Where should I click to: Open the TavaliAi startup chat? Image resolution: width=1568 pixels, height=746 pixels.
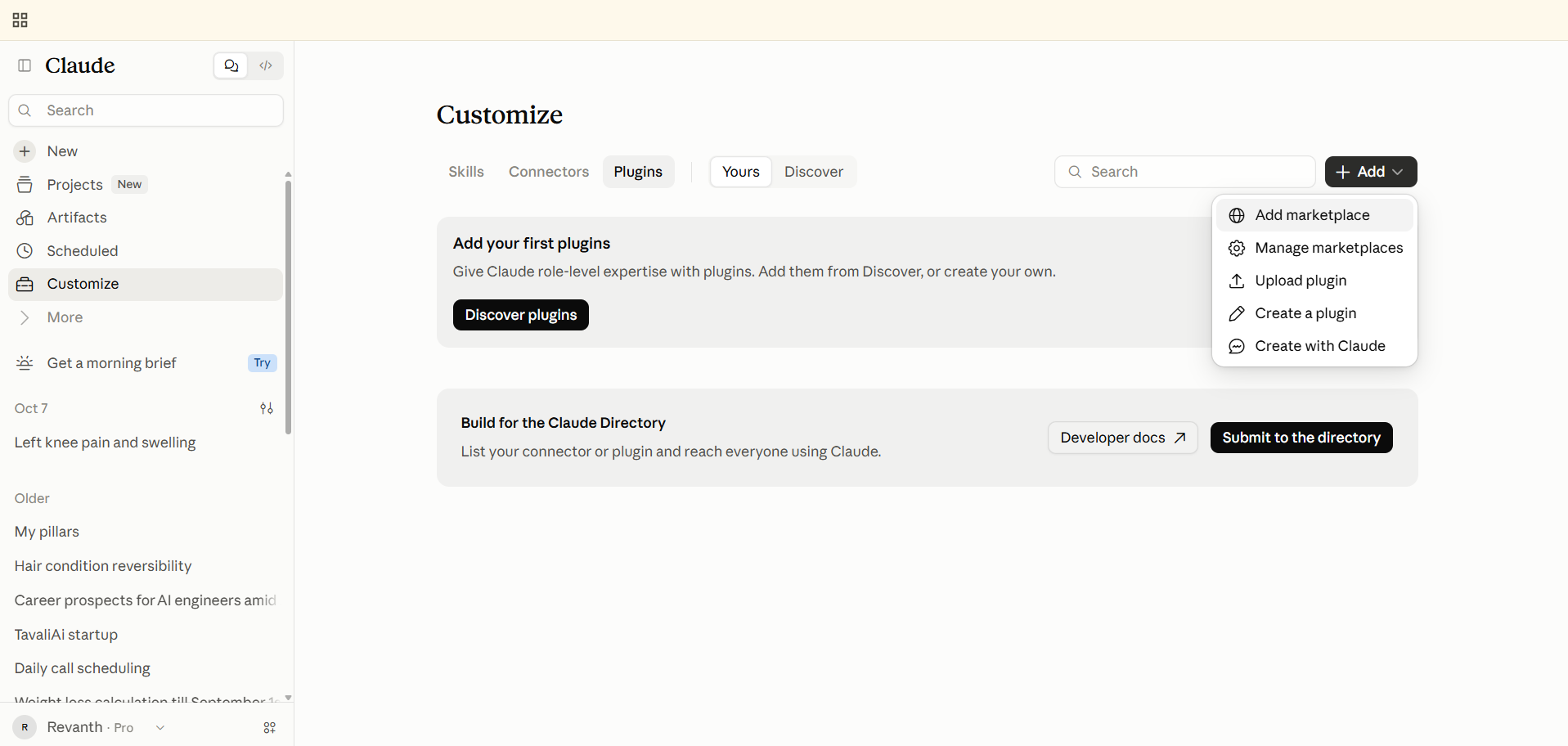pos(66,635)
